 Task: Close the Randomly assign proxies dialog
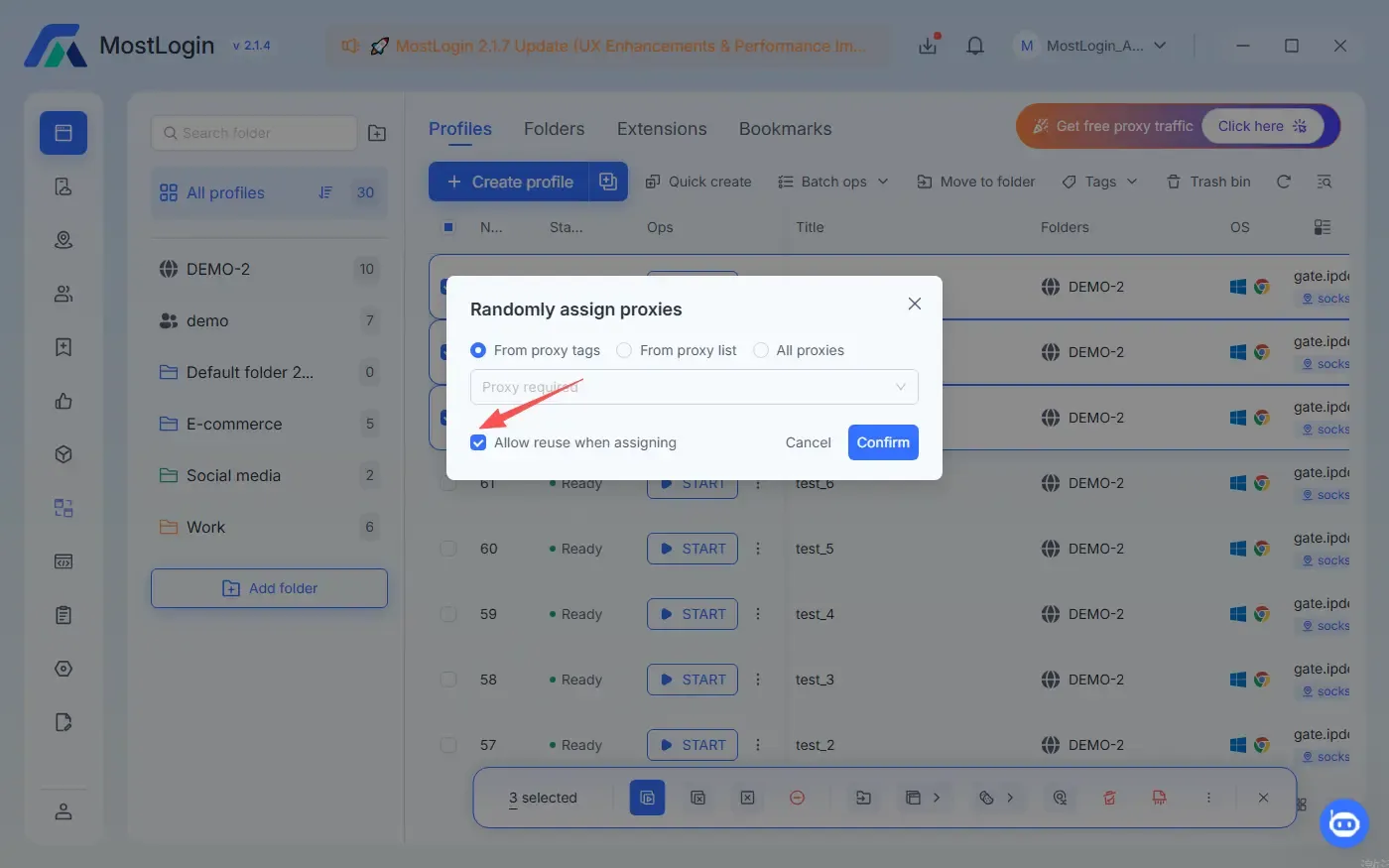pos(915,304)
